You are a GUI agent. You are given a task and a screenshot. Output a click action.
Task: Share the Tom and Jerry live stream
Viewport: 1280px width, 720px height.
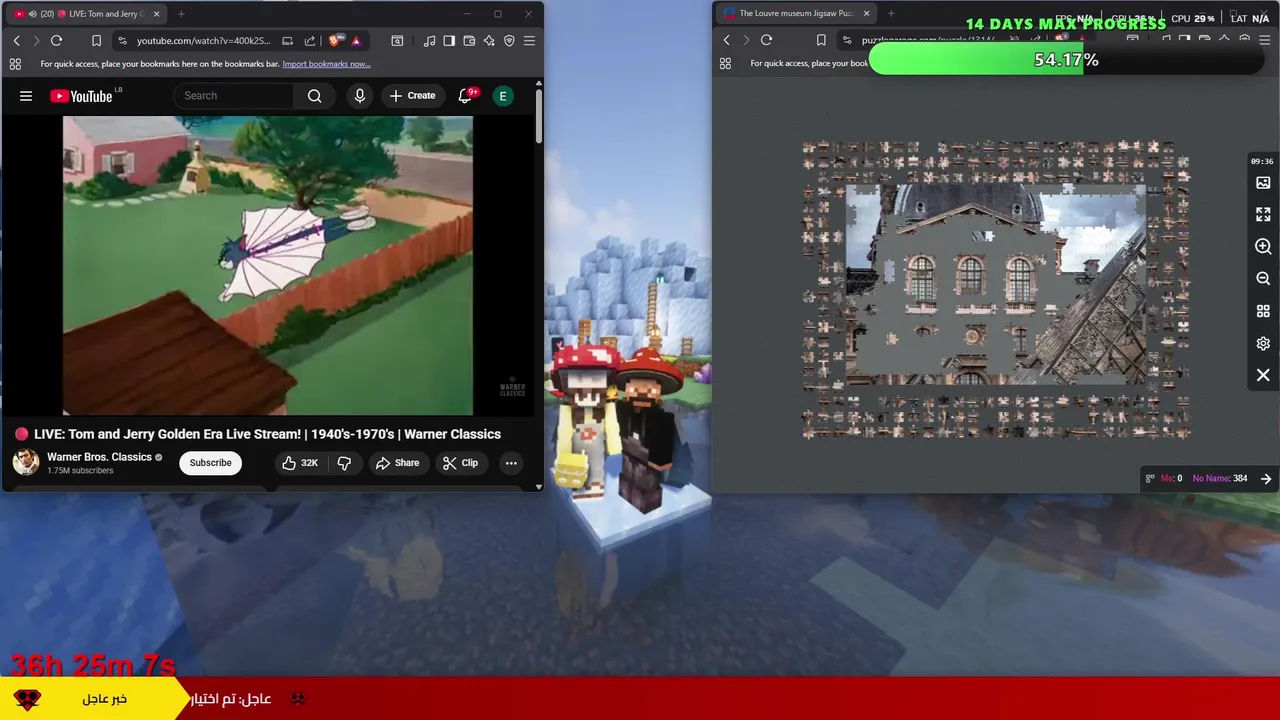tap(397, 463)
